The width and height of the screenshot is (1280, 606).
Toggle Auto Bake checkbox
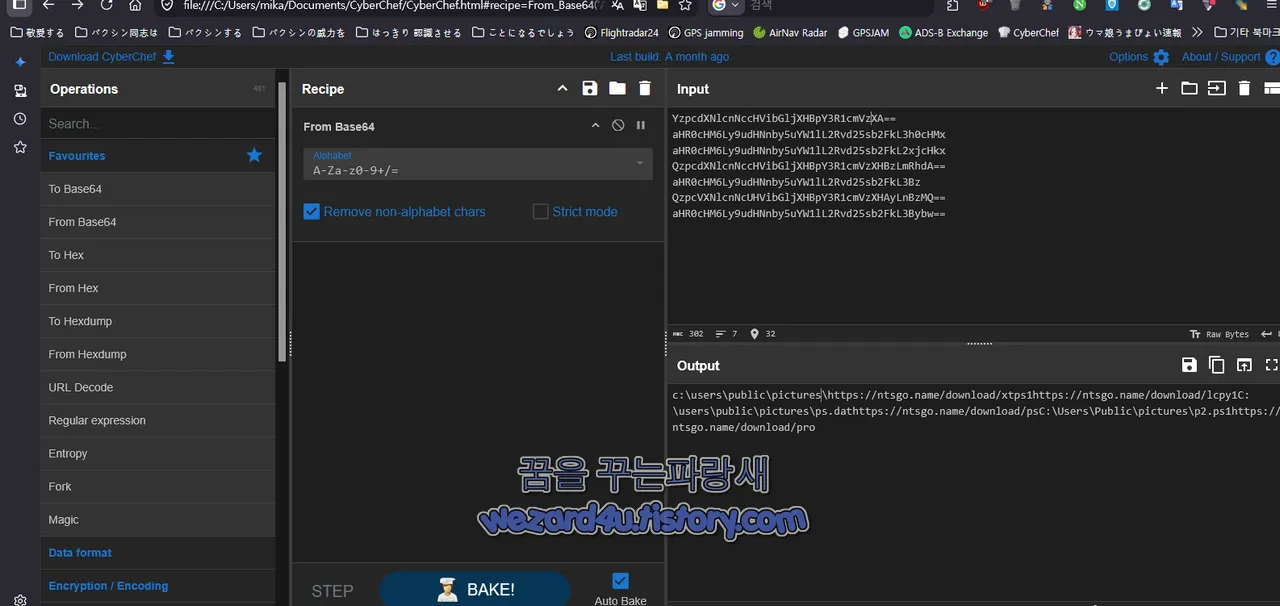tap(620, 581)
